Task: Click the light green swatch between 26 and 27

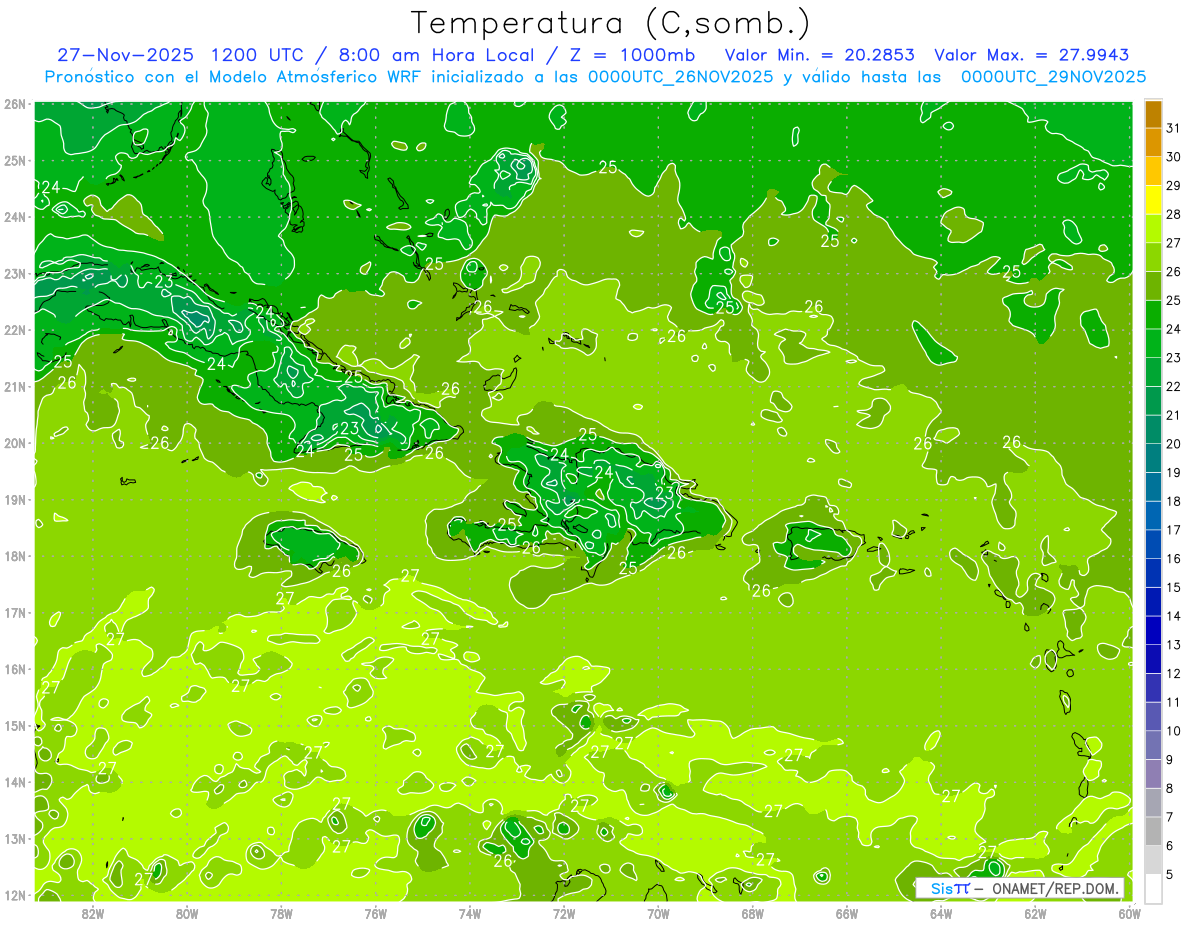Action: point(1153,258)
